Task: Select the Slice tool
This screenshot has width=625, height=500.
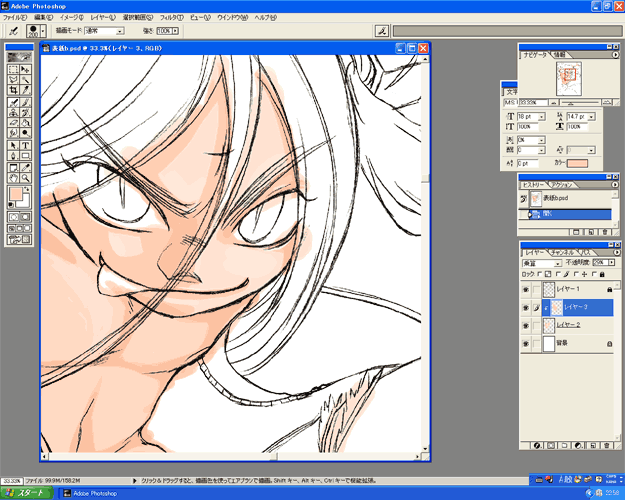Action: 25,90
